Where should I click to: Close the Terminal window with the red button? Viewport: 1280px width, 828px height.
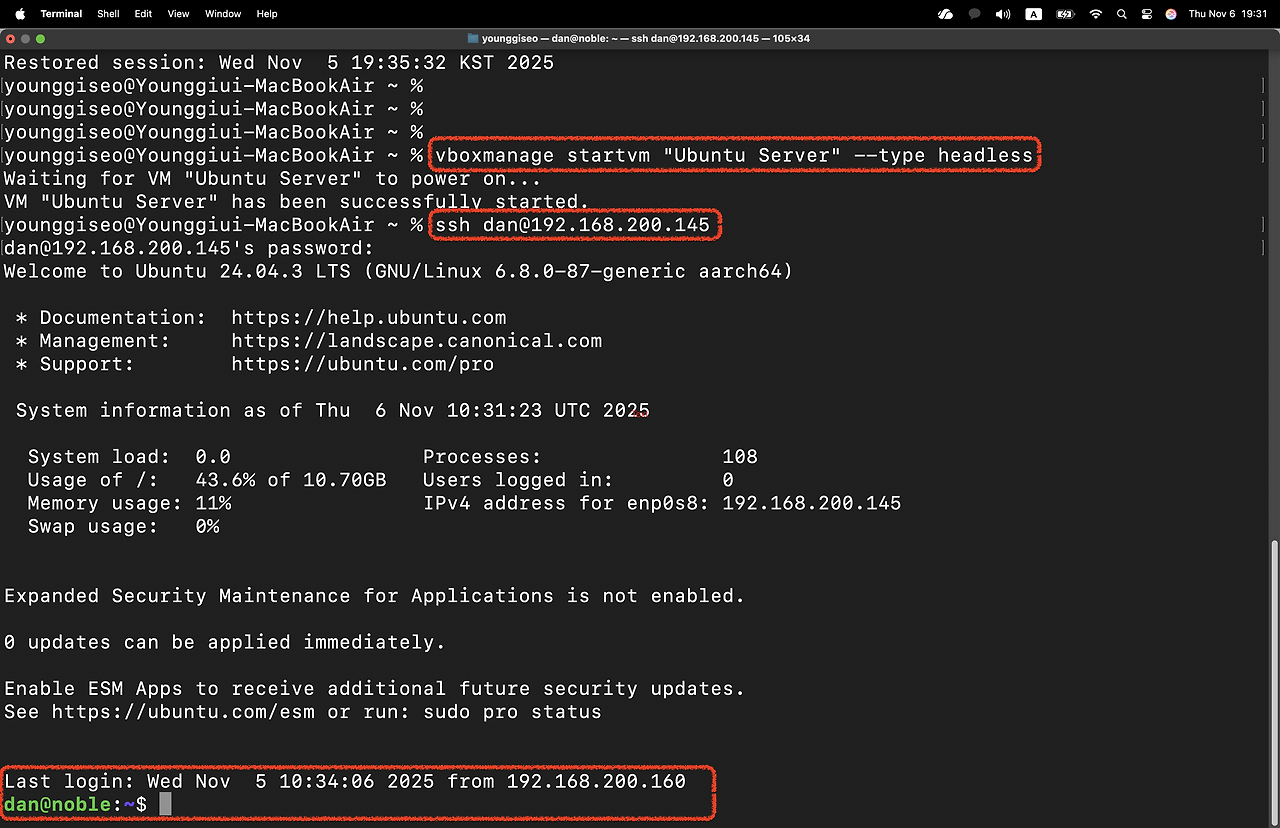point(11,38)
